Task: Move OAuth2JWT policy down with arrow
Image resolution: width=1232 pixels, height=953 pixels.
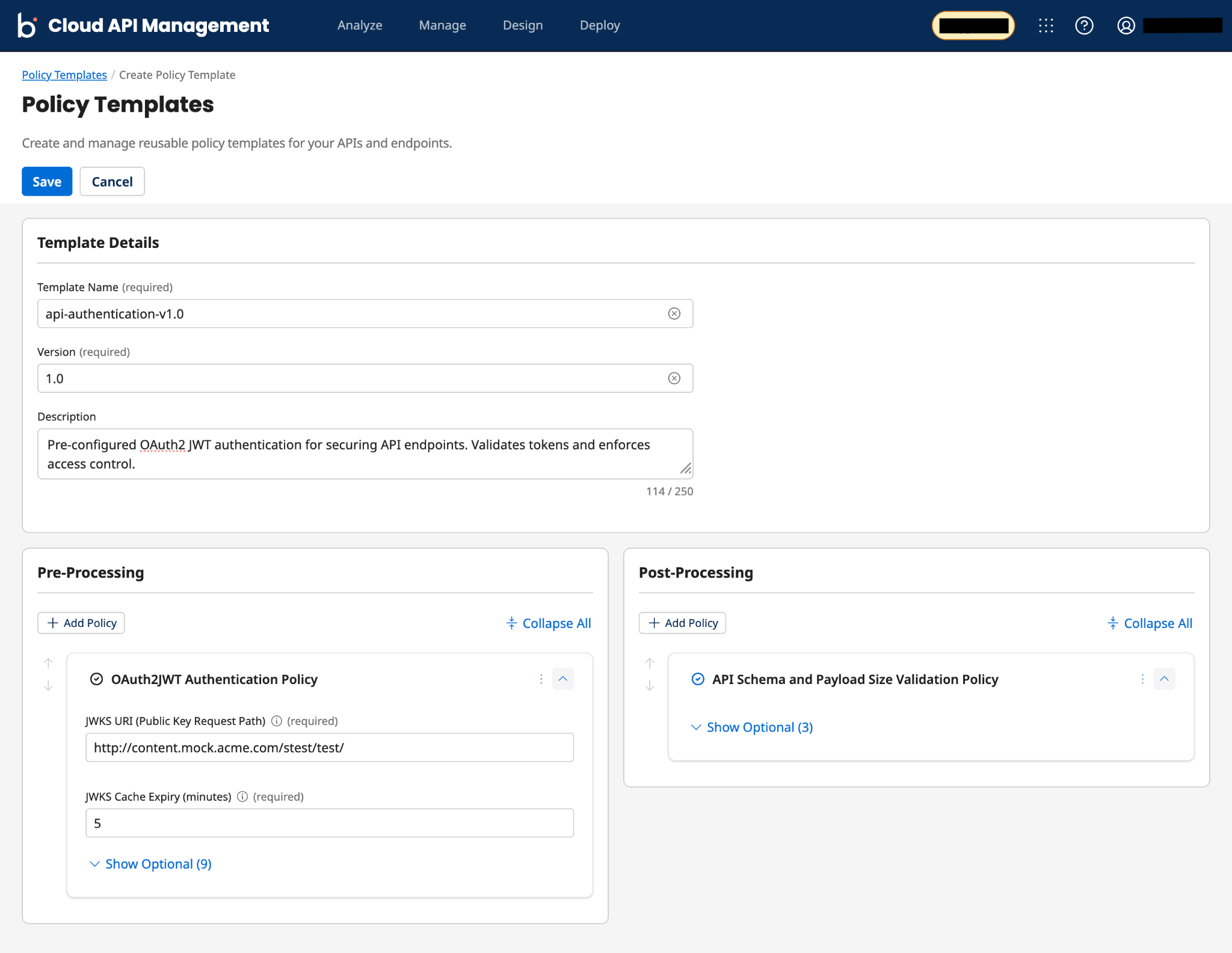Action: click(x=49, y=685)
